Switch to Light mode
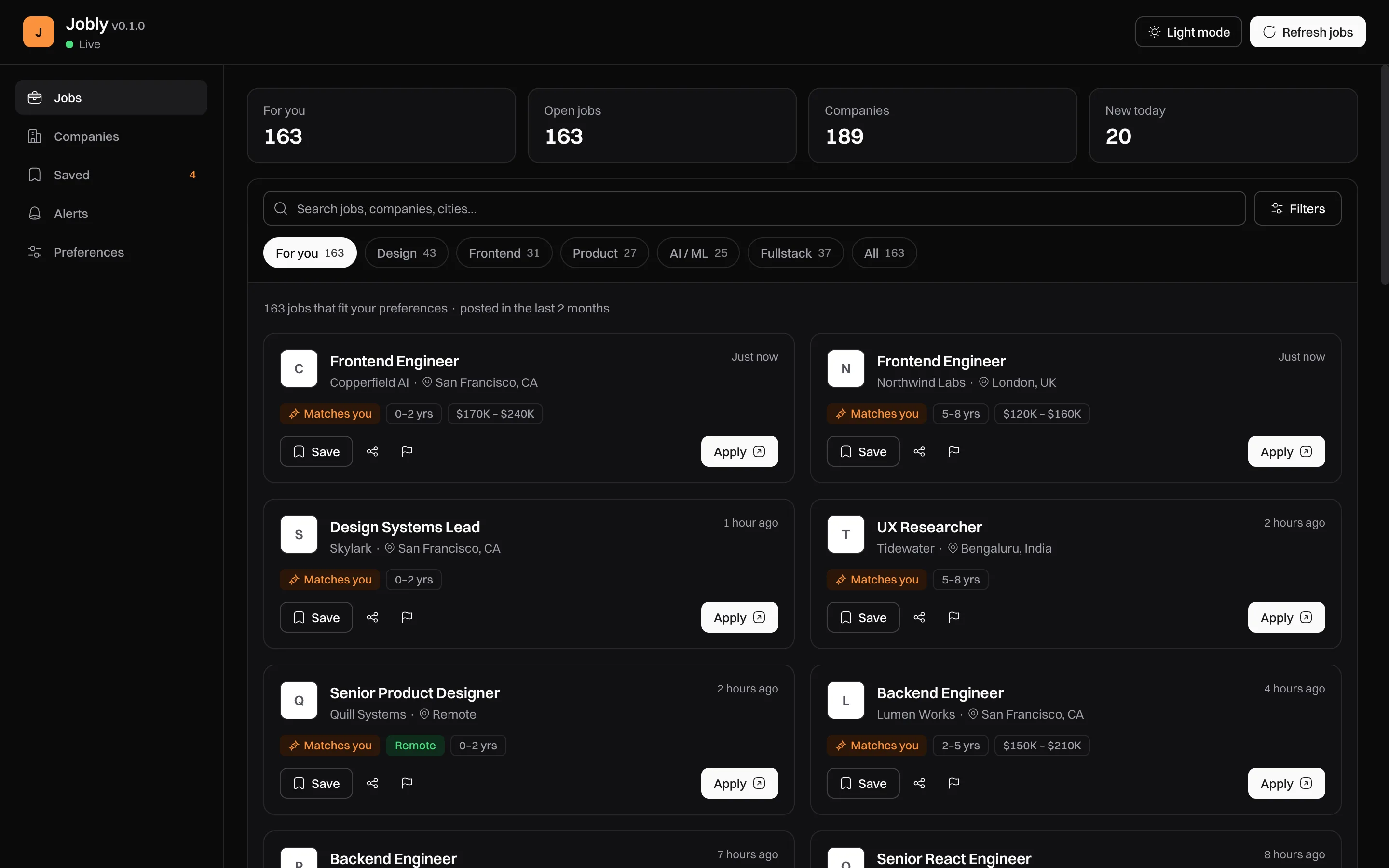Image resolution: width=1389 pixels, height=868 pixels. pyautogui.click(x=1189, y=32)
